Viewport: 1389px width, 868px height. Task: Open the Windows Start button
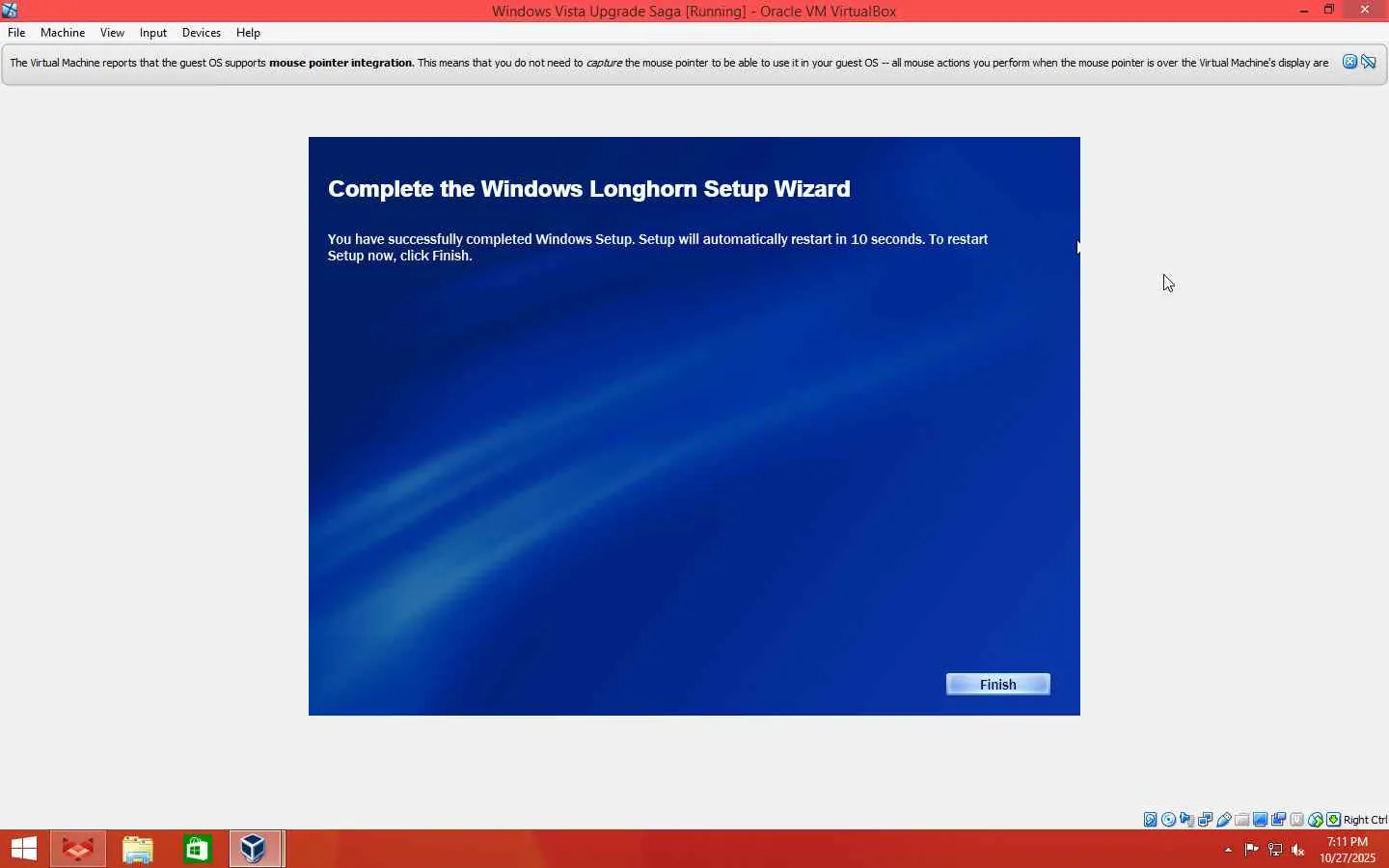coord(24,849)
